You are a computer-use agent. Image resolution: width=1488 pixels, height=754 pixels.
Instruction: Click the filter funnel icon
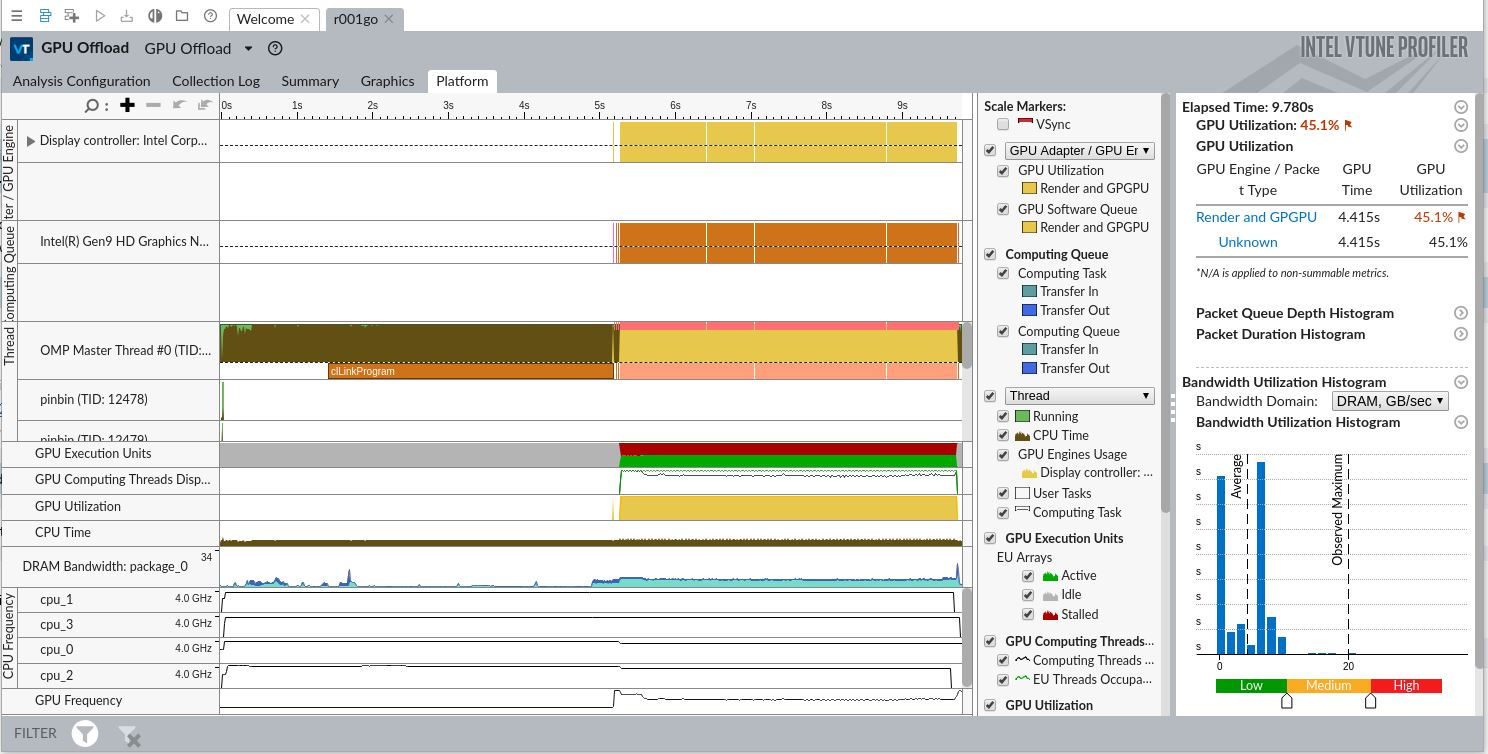tap(85, 734)
